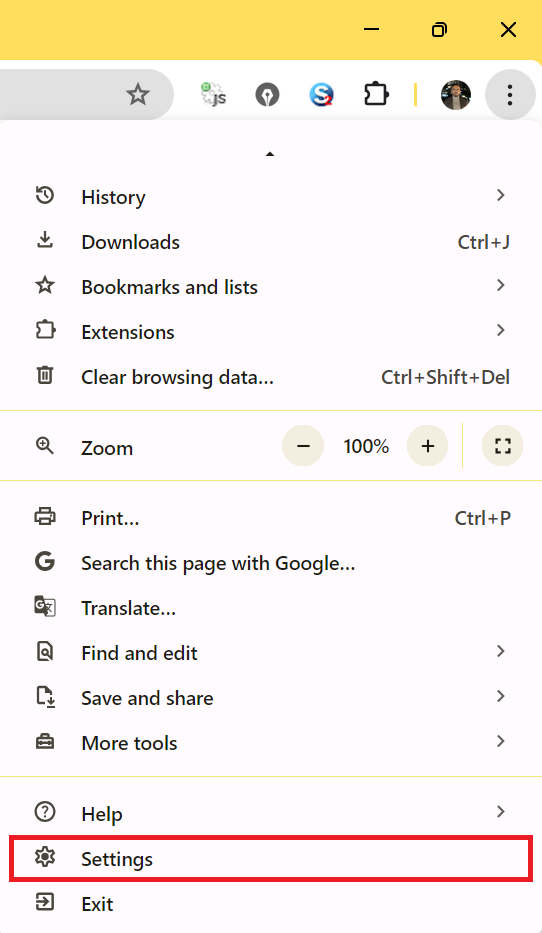Screen dimensions: 542x933
Task: Click the Find and edit document icon
Action: point(45,652)
